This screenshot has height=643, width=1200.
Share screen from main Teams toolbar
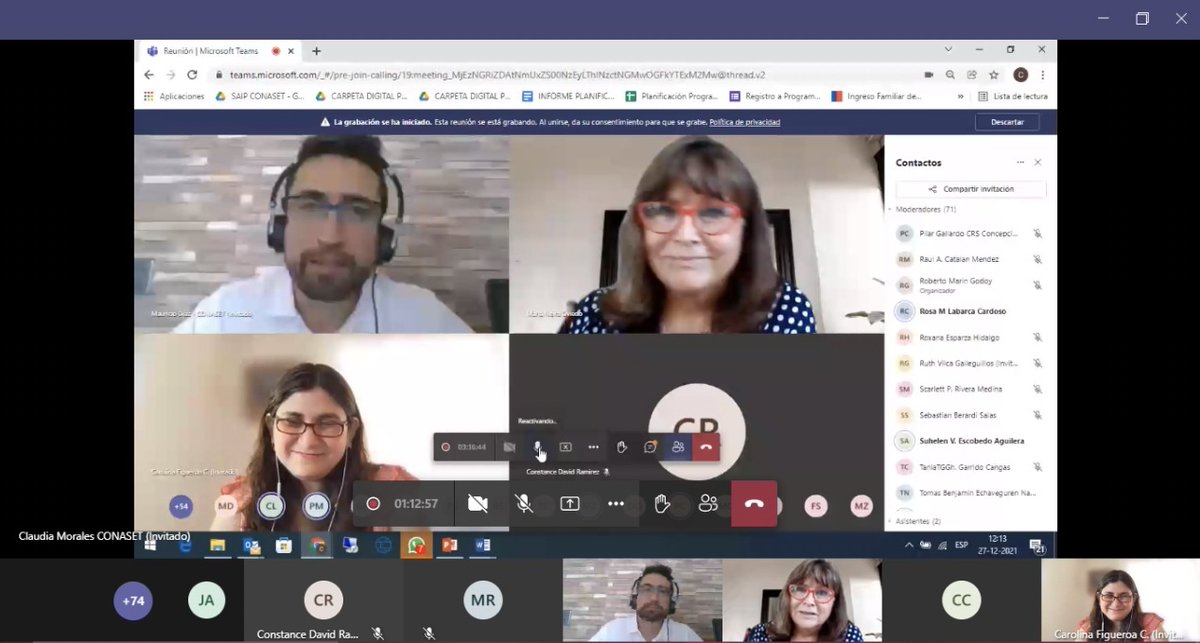point(570,504)
